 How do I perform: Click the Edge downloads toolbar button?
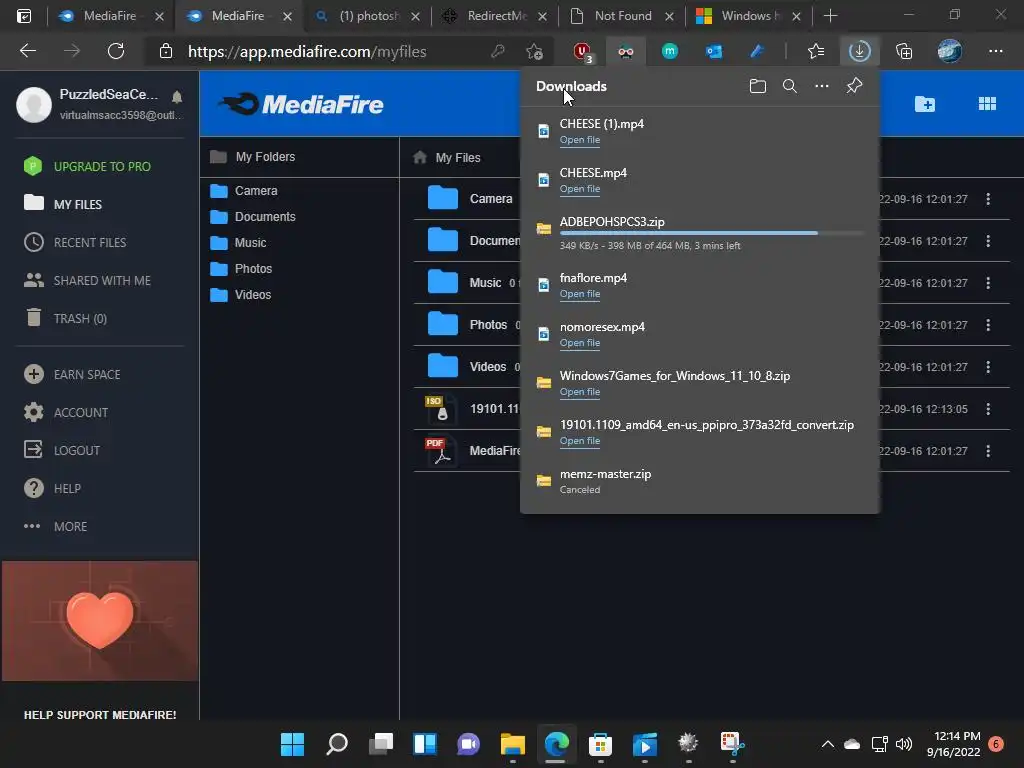[859, 51]
